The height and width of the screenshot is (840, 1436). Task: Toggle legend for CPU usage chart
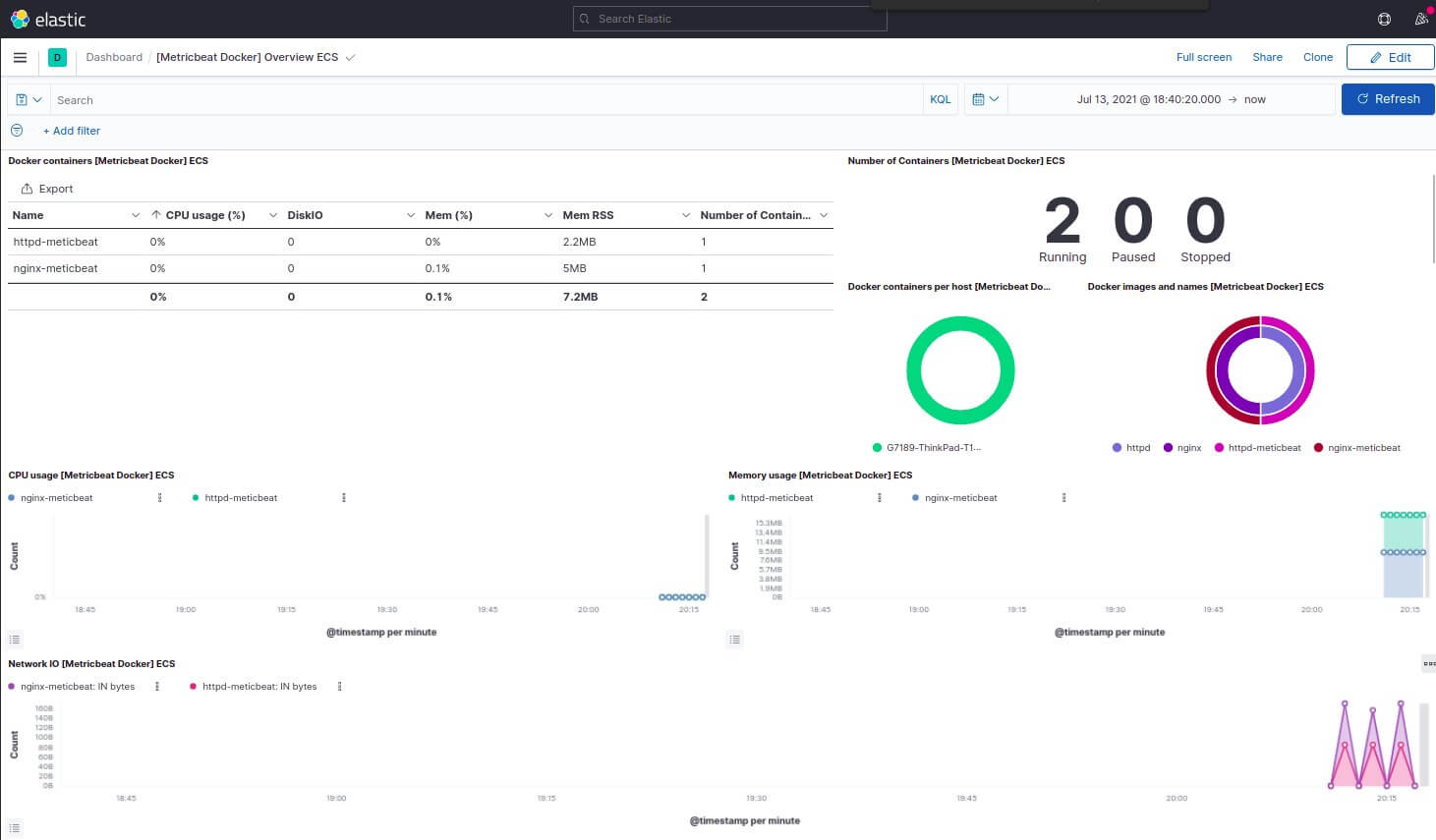pos(15,640)
